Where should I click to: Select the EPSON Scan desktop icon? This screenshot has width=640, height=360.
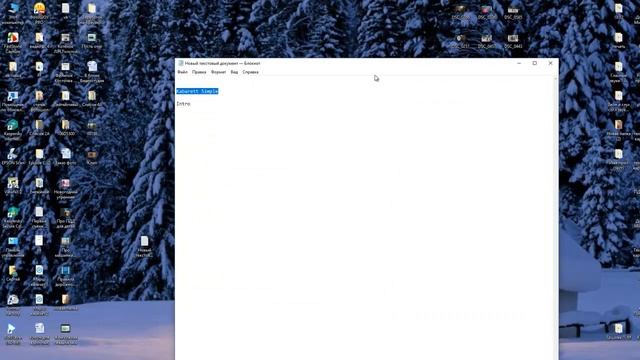click(x=13, y=156)
